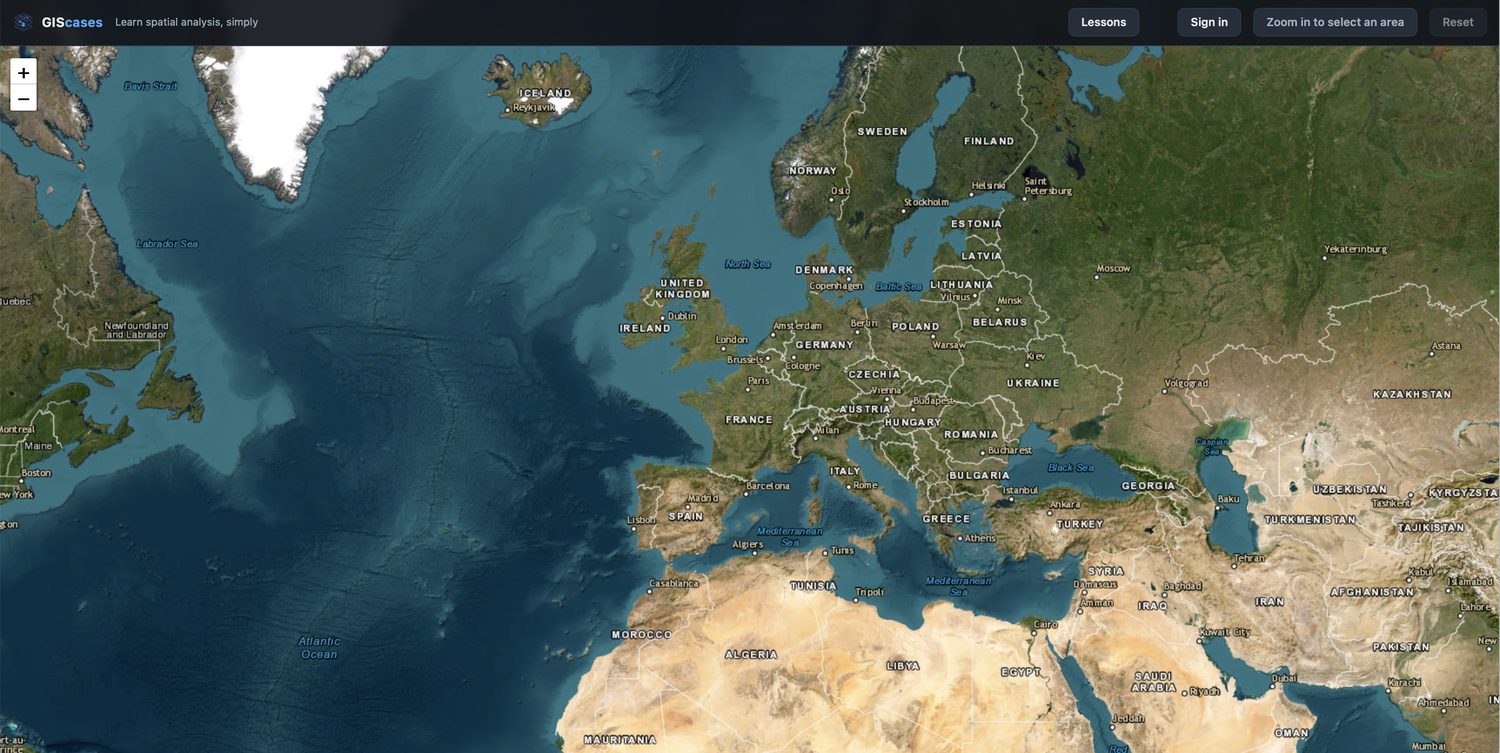Click the Black Sea label
This screenshot has width=1500, height=753.
(x=1071, y=468)
